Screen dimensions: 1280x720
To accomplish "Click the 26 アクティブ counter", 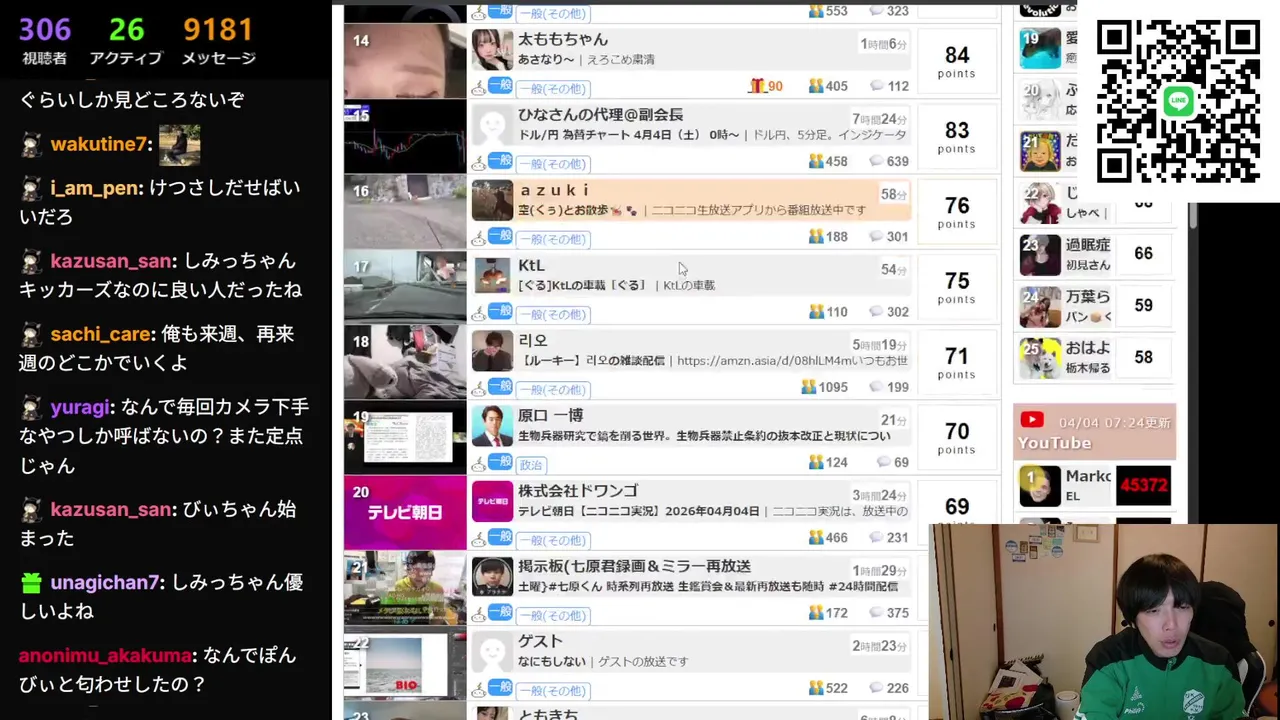I will tap(126, 40).
